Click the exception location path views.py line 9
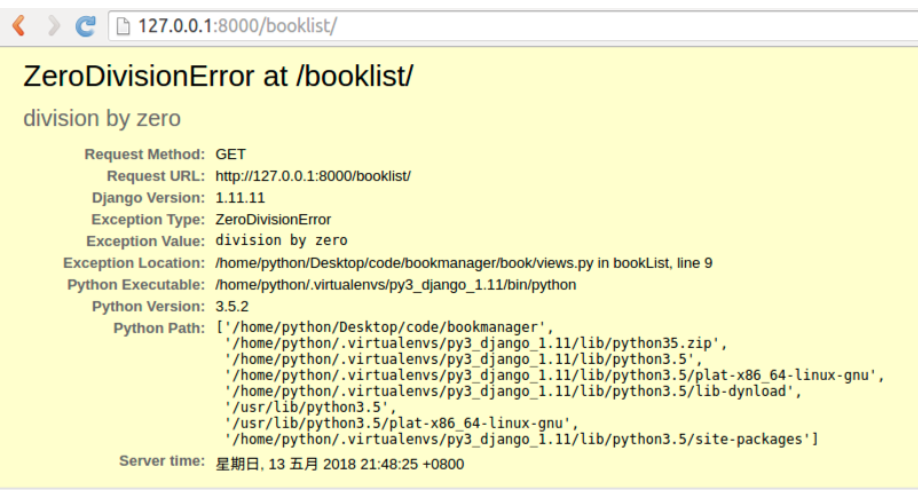 pos(464,263)
